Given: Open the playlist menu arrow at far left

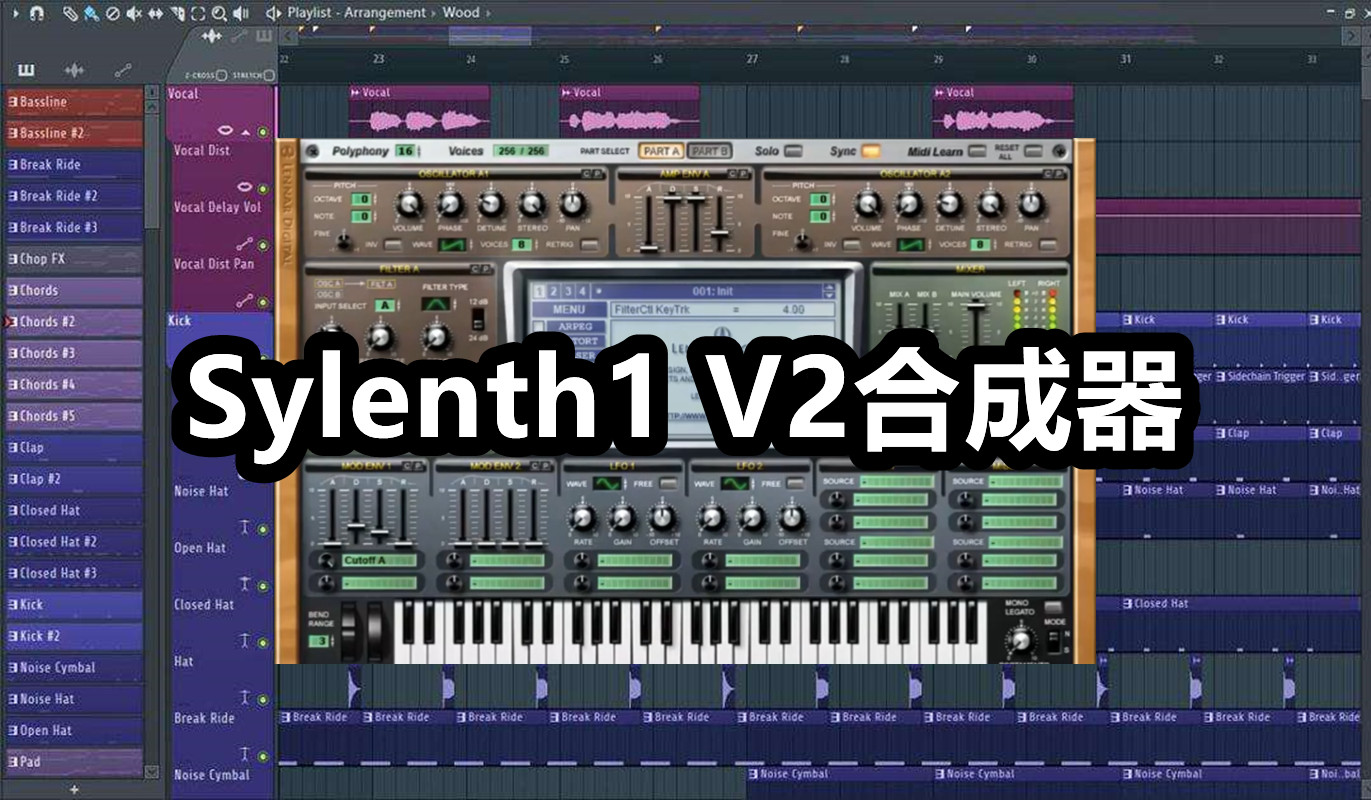Looking at the screenshot, I should click(x=14, y=13).
